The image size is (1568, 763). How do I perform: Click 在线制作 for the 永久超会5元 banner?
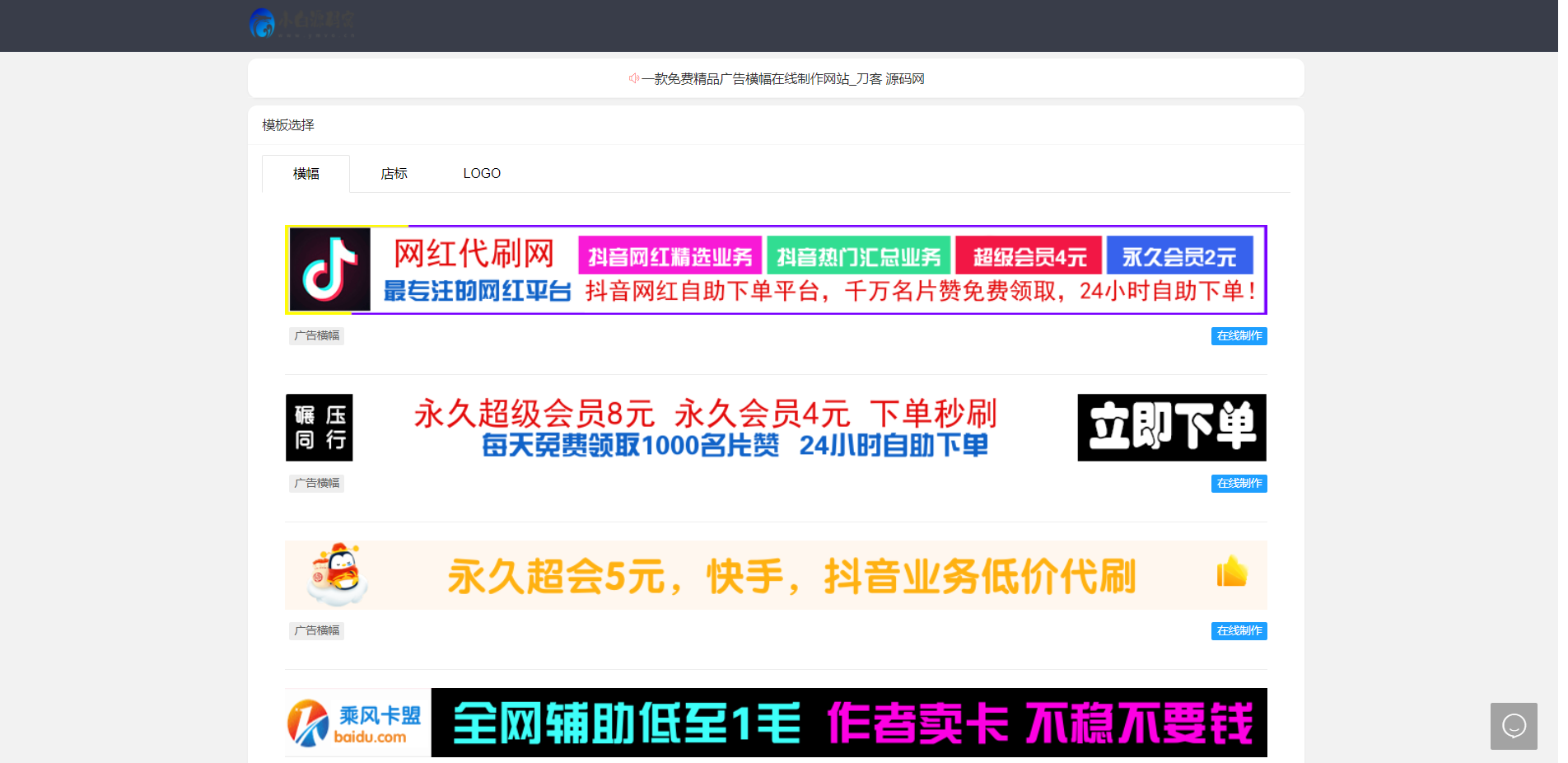(x=1239, y=630)
